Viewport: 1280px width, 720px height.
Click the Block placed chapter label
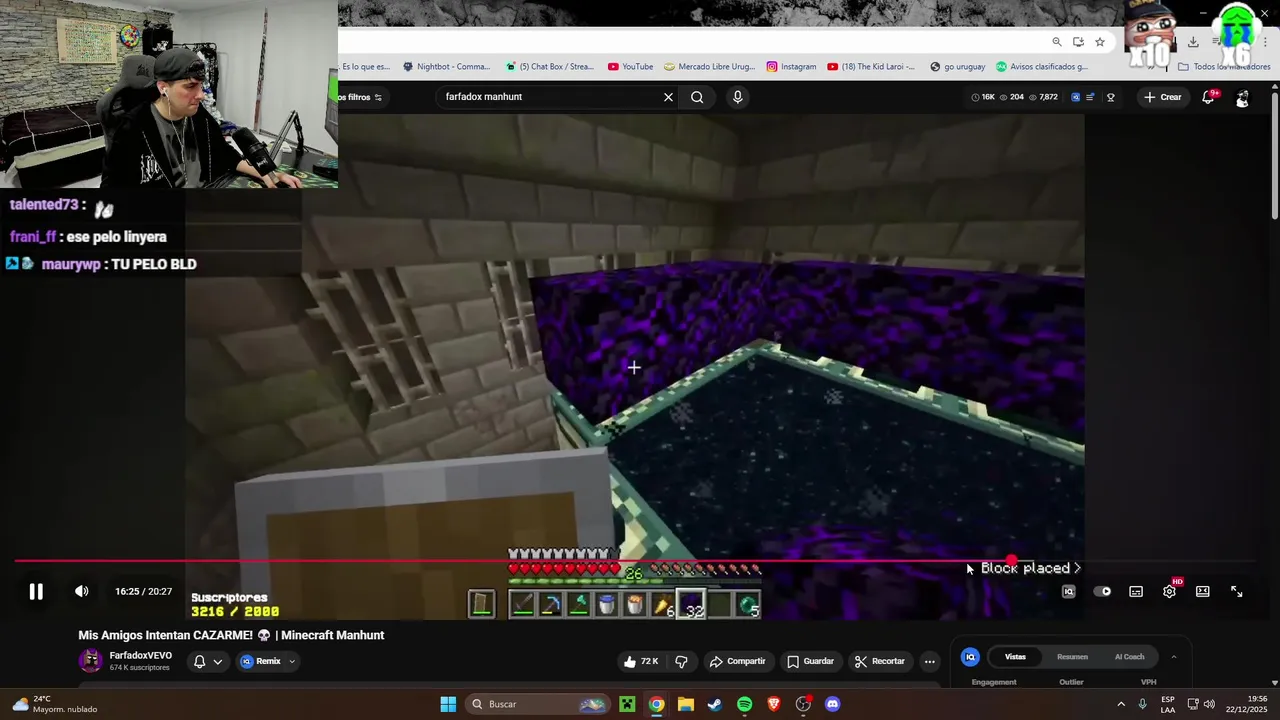[x=1030, y=568]
